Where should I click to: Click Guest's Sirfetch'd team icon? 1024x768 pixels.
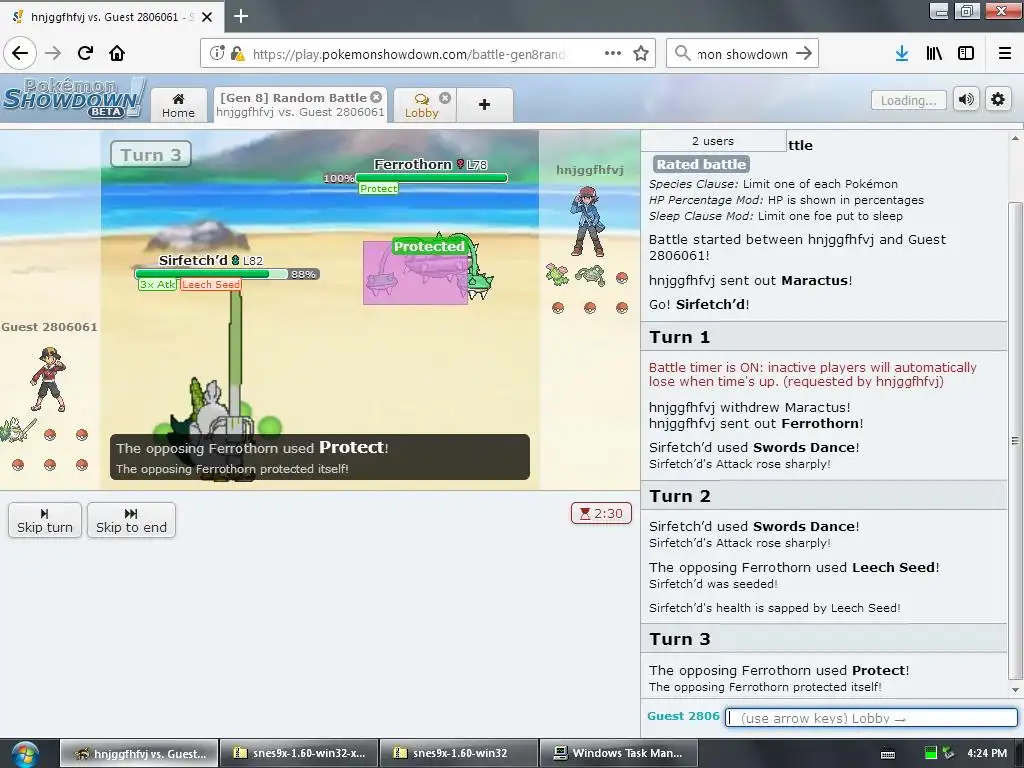tap(18, 430)
